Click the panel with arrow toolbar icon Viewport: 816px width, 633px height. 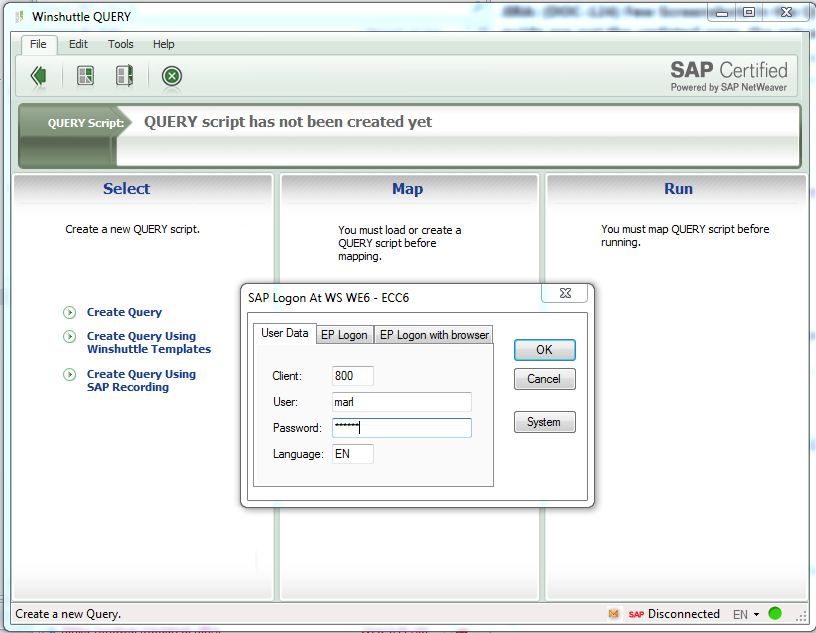[124, 76]
